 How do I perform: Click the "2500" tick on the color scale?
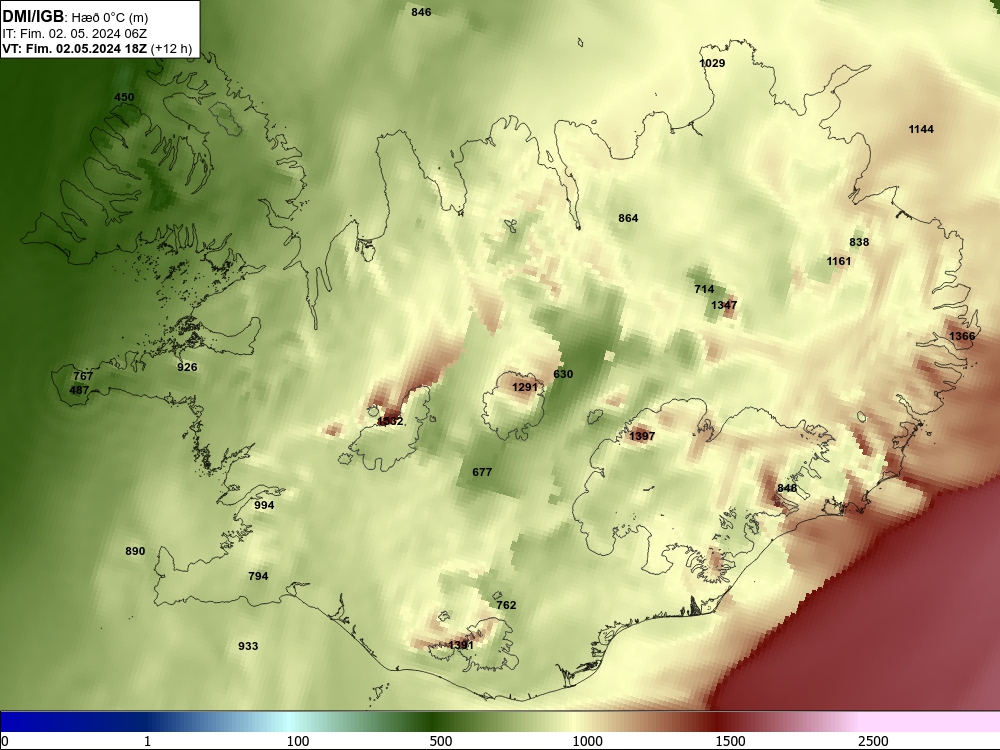873,741
